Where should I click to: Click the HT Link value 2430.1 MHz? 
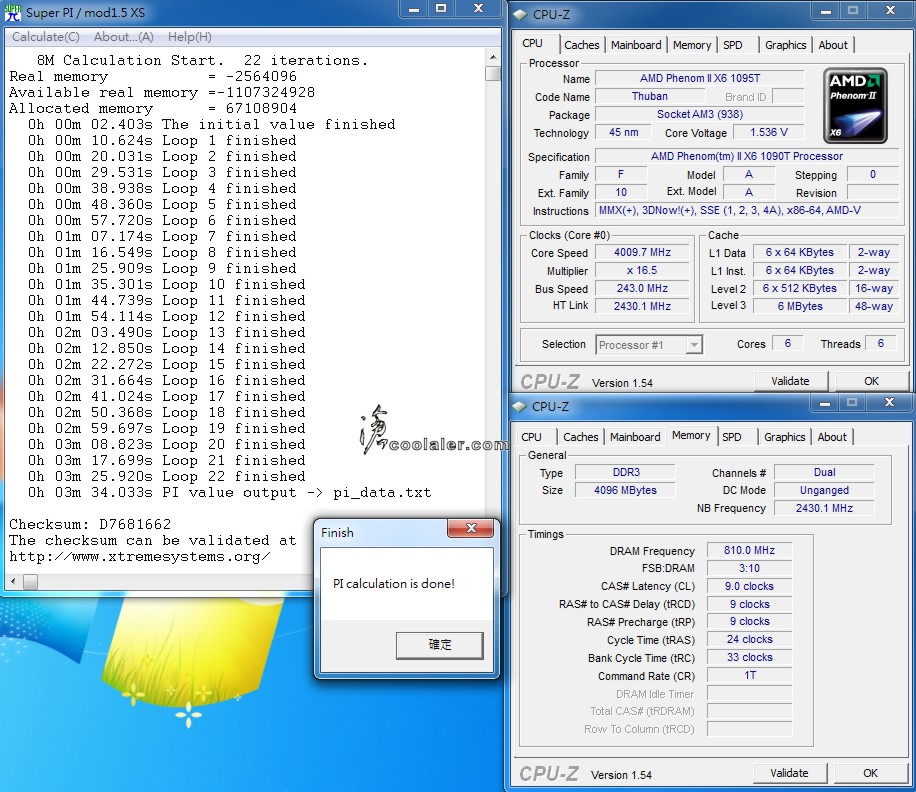[x=642, y=306]
